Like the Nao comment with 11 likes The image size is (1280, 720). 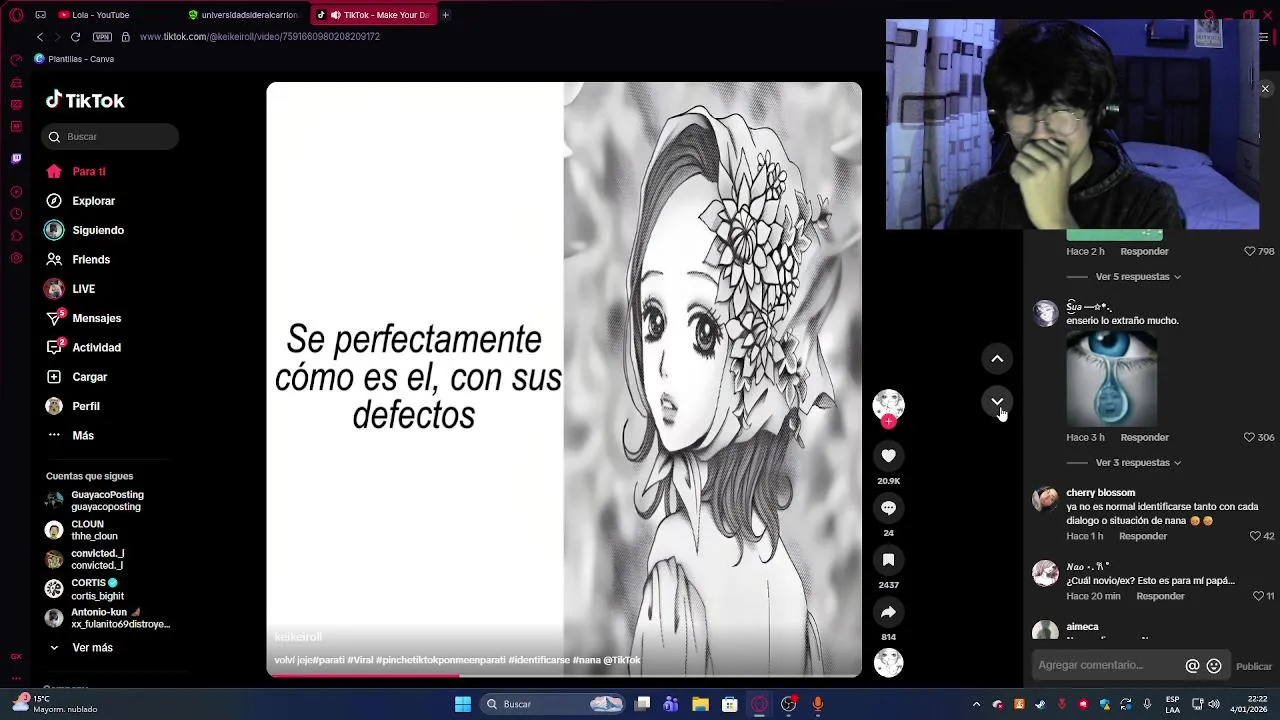[x=1258, y=596]
